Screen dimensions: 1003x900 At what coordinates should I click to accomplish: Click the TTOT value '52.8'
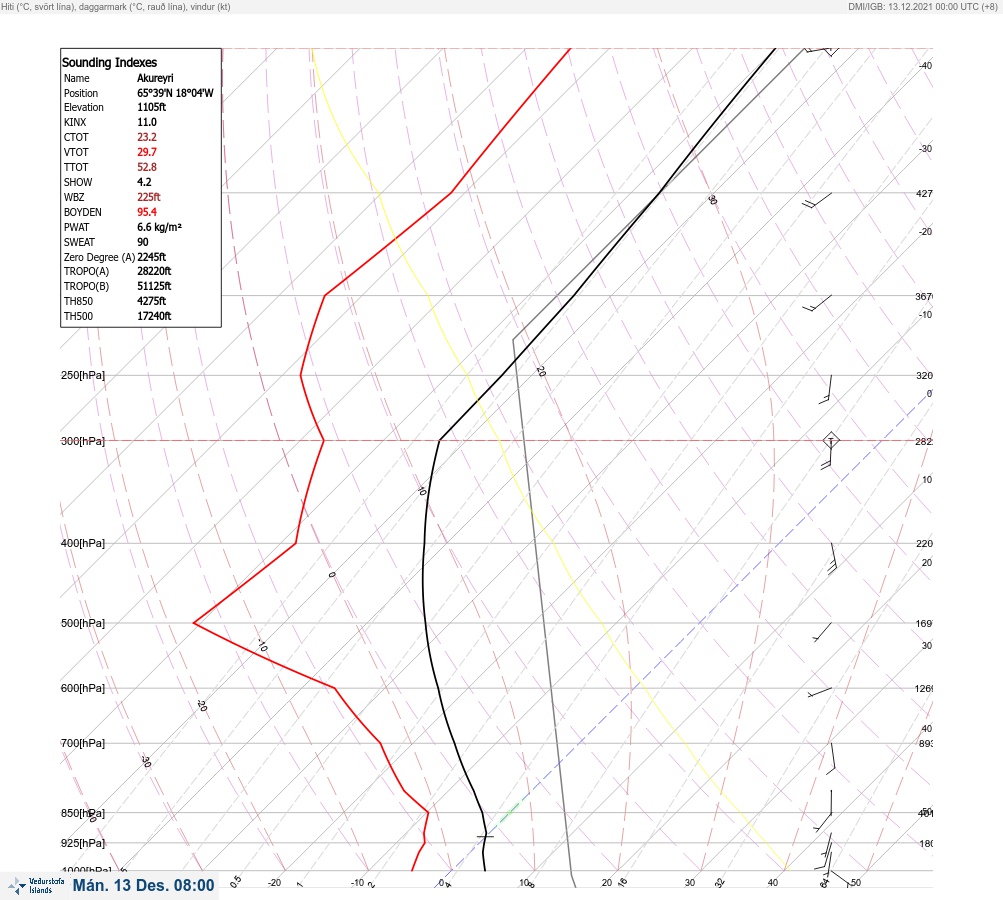147,167
